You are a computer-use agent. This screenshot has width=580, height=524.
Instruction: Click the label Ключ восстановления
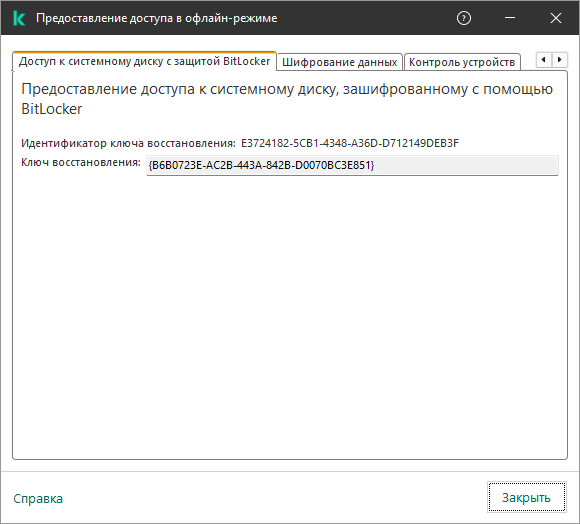pyautogui.click(x=81, y=162)
